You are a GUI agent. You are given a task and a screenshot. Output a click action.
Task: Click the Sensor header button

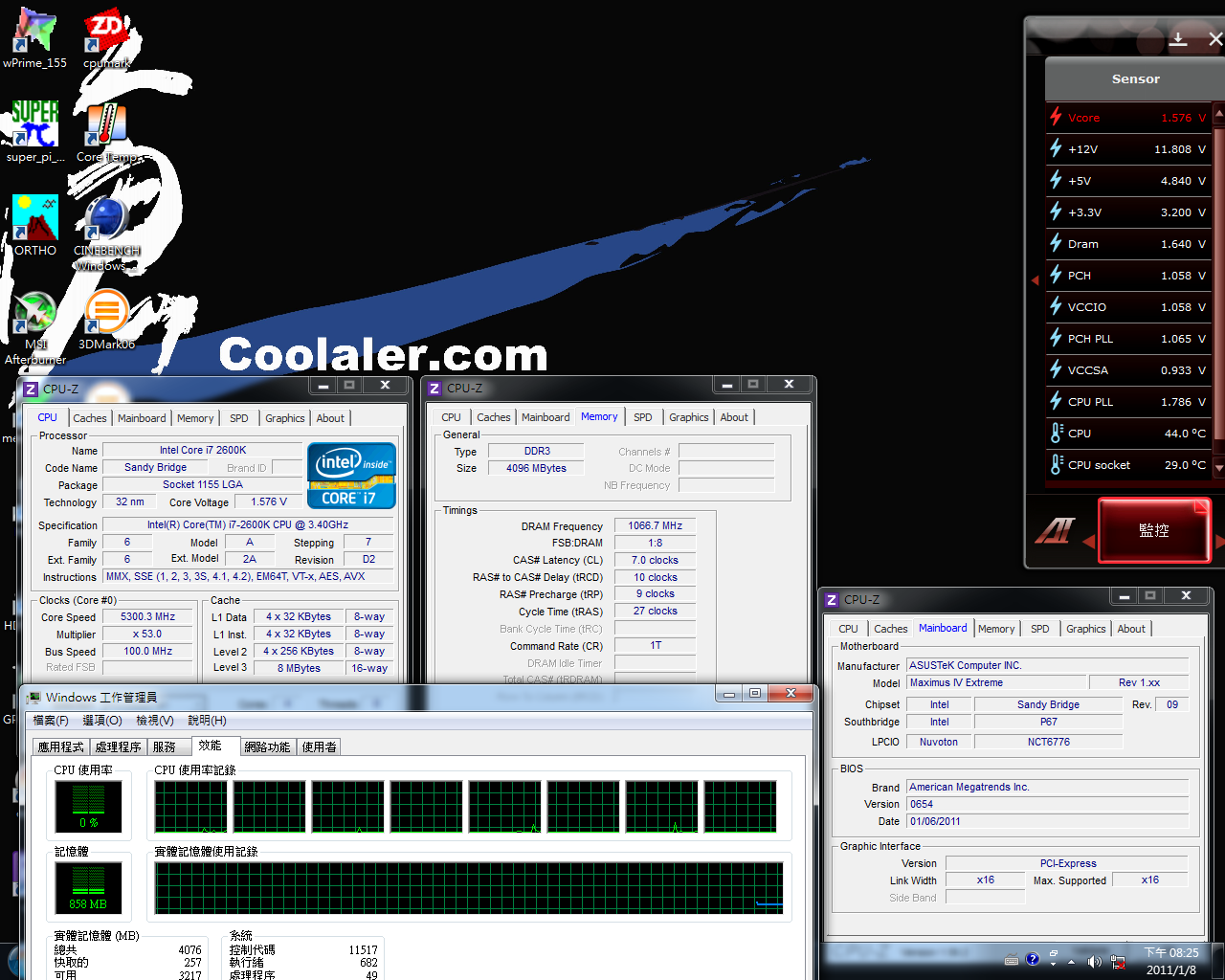coord(1135,78)
